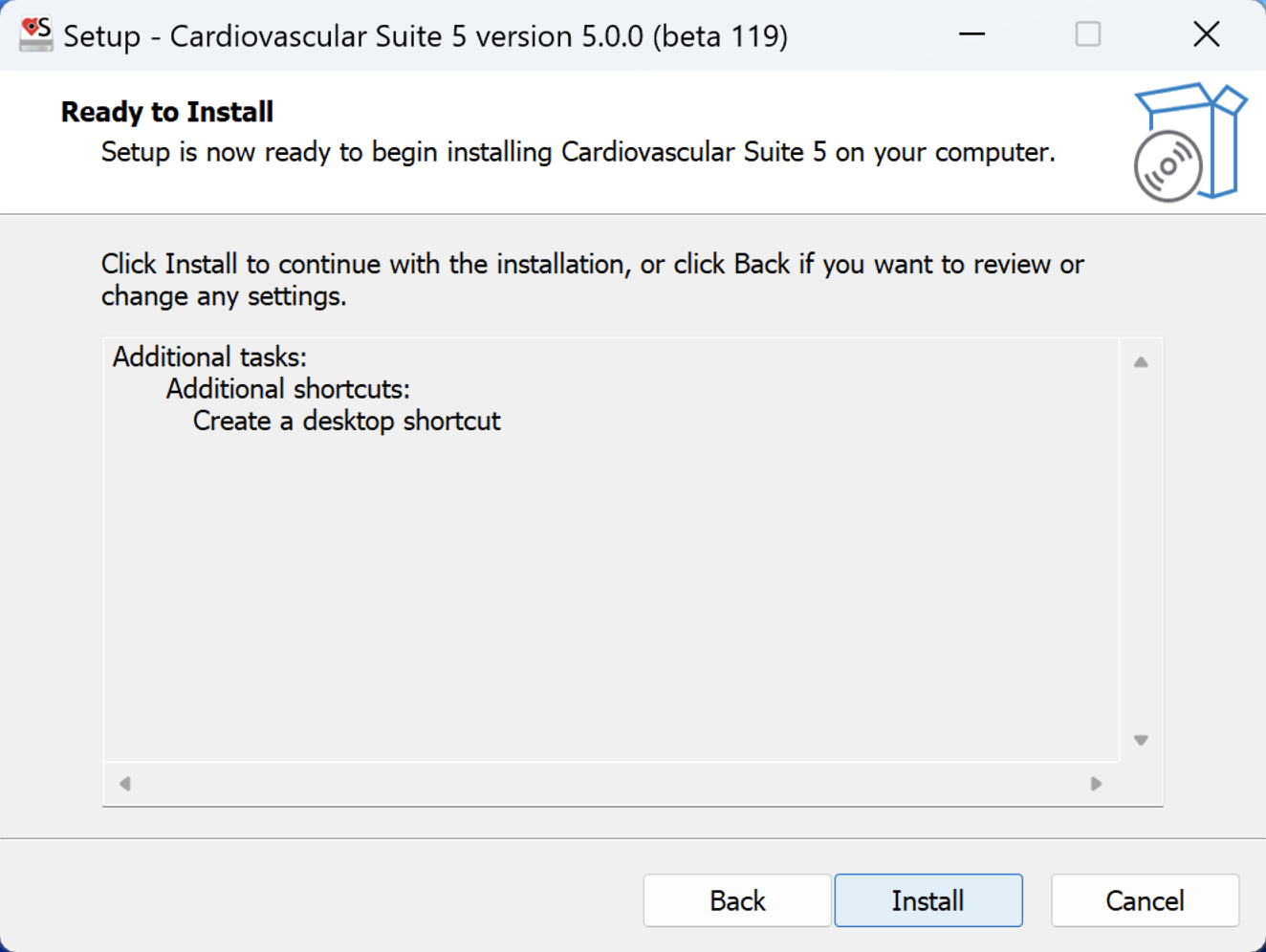Click the horizontal scrollbar of the summary box
Screen dimensions: 1266x952
(612, 783)
